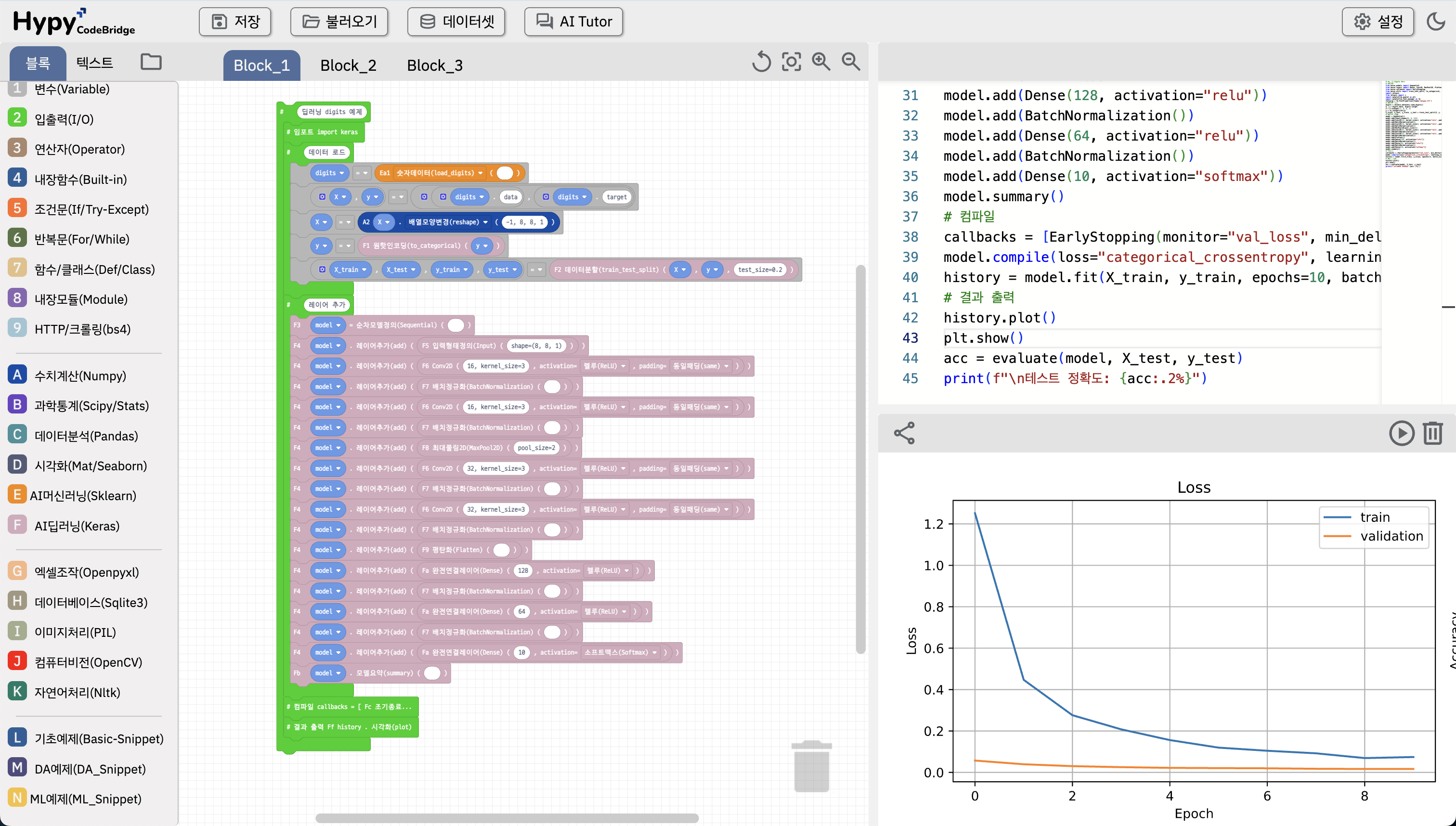Open the folder icon next to 텍스트
The height and width of the screenshot is (826, 1456).
coord(151,61)
